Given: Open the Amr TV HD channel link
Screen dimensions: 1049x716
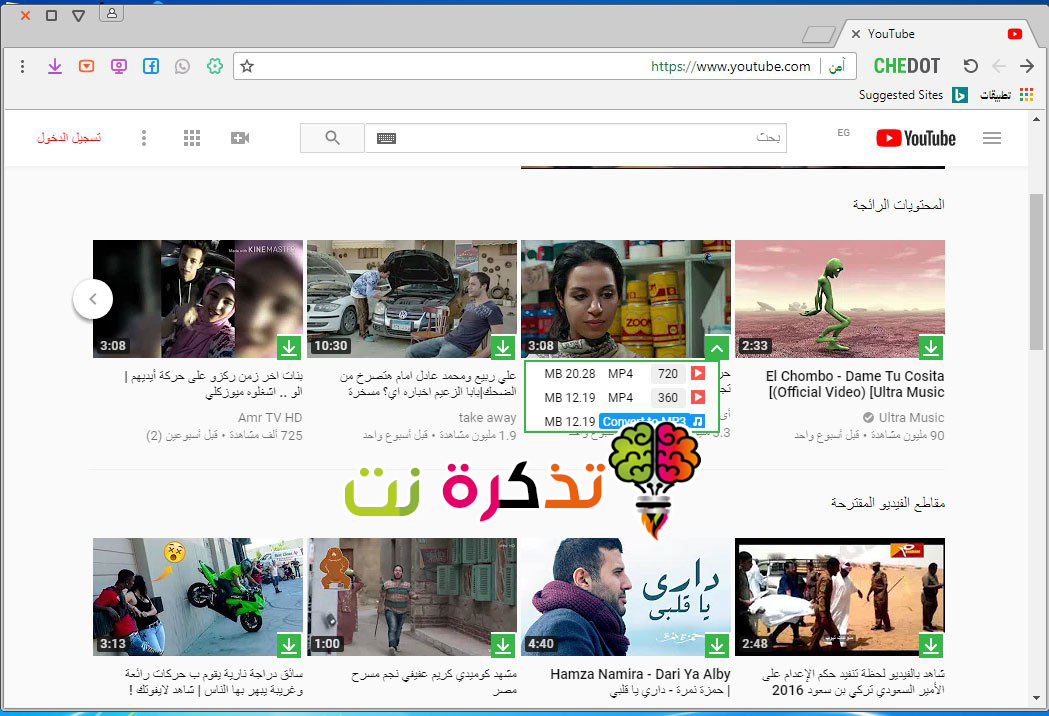Looking at the screenshot, I should point(270,418).
